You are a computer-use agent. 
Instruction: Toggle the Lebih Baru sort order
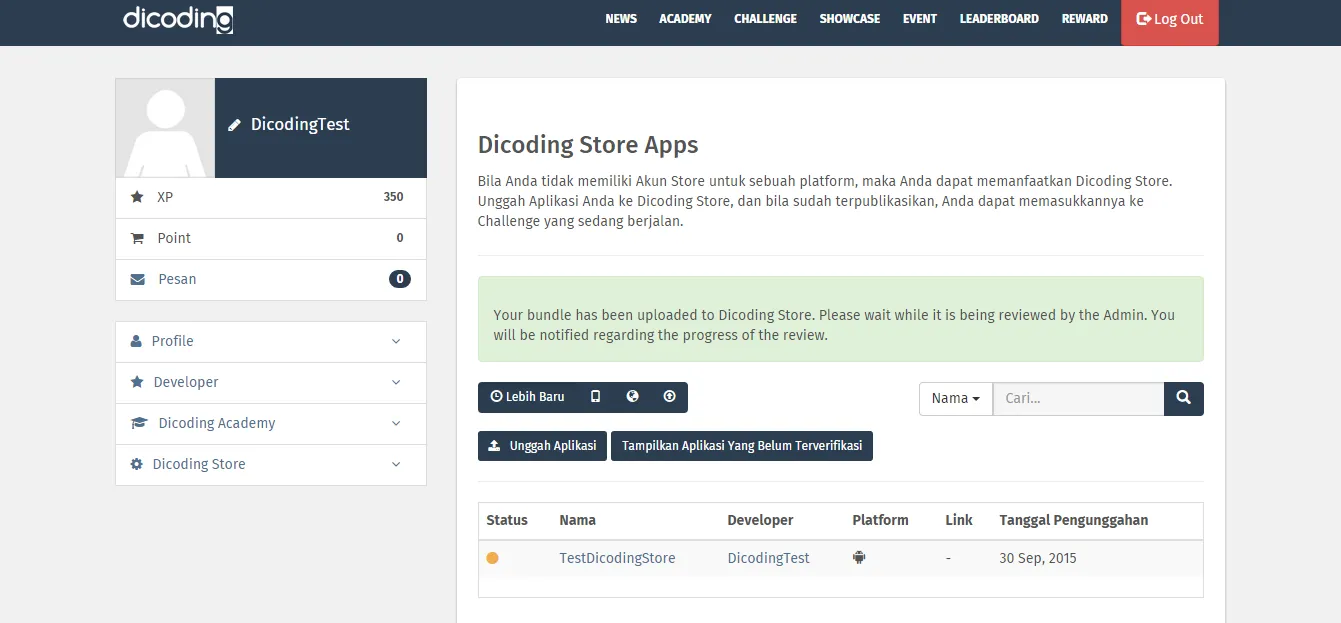[527, 396]
